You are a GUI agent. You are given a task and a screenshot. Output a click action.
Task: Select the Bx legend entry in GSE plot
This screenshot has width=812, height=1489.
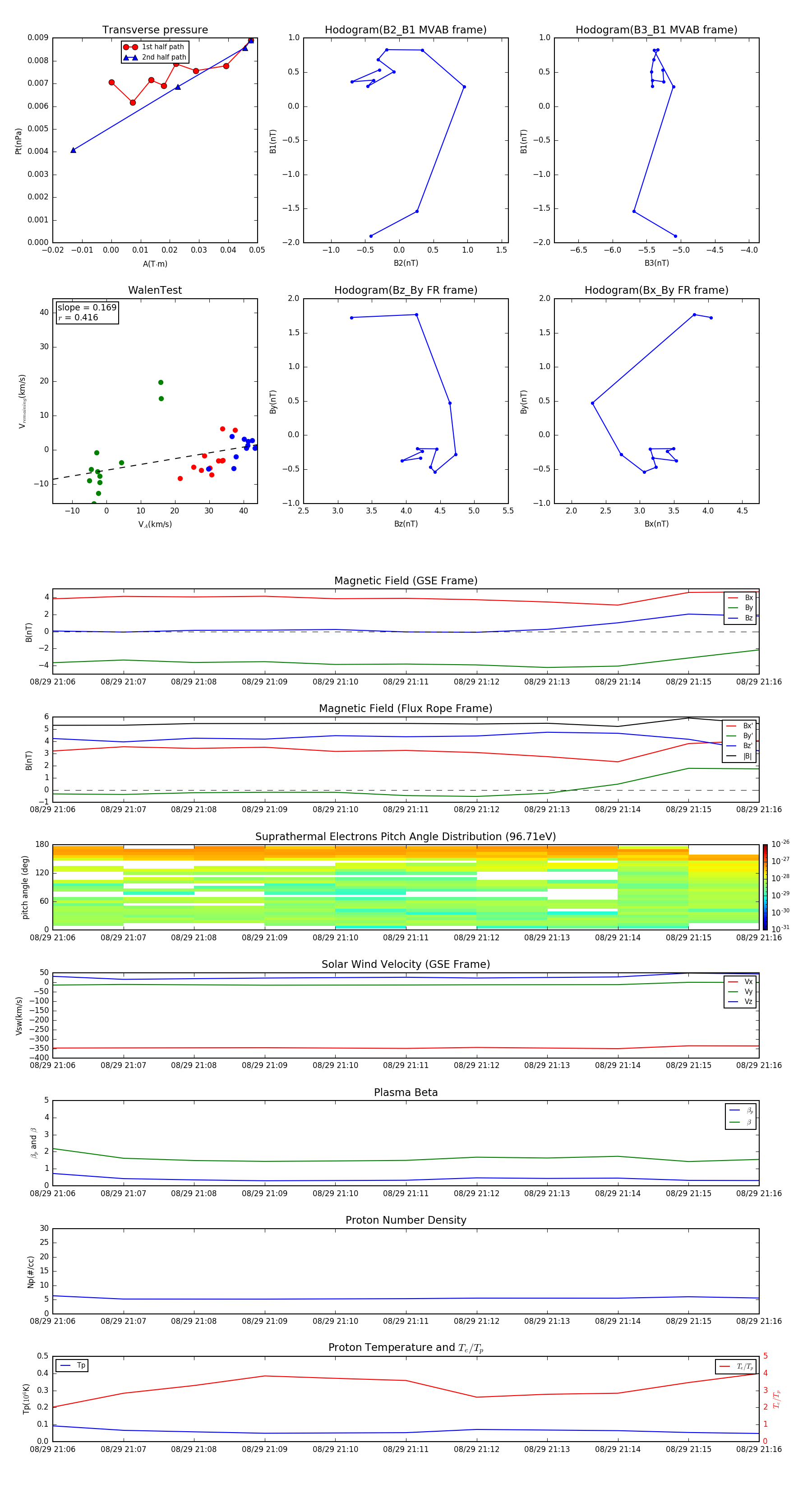tap(740, 598)
